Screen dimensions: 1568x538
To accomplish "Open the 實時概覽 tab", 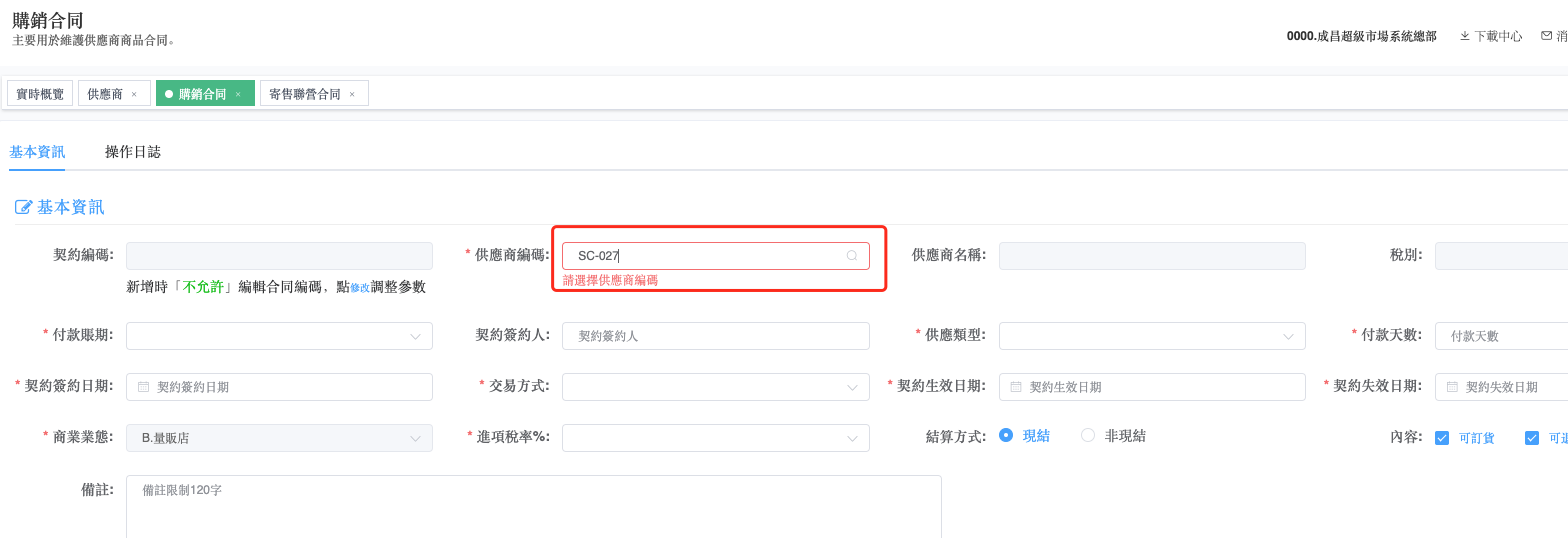I will (x=40, y=94).
